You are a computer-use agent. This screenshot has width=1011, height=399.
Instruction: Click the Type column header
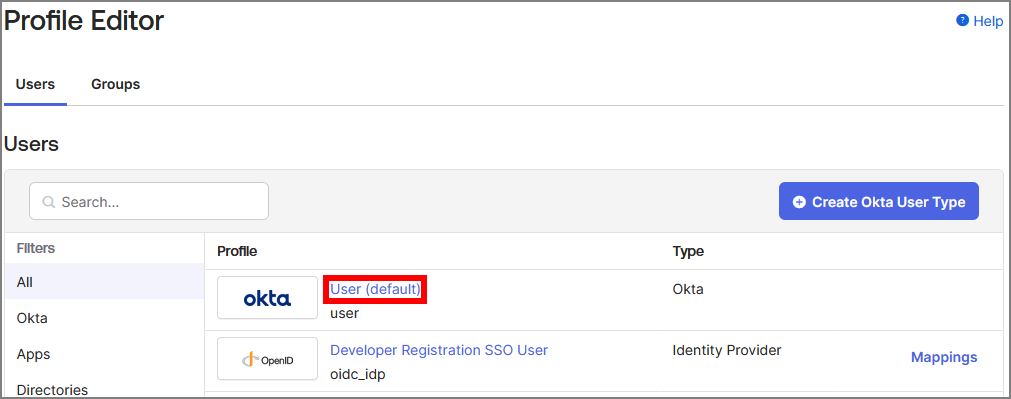pyautogui.click(x=688, y=251)
